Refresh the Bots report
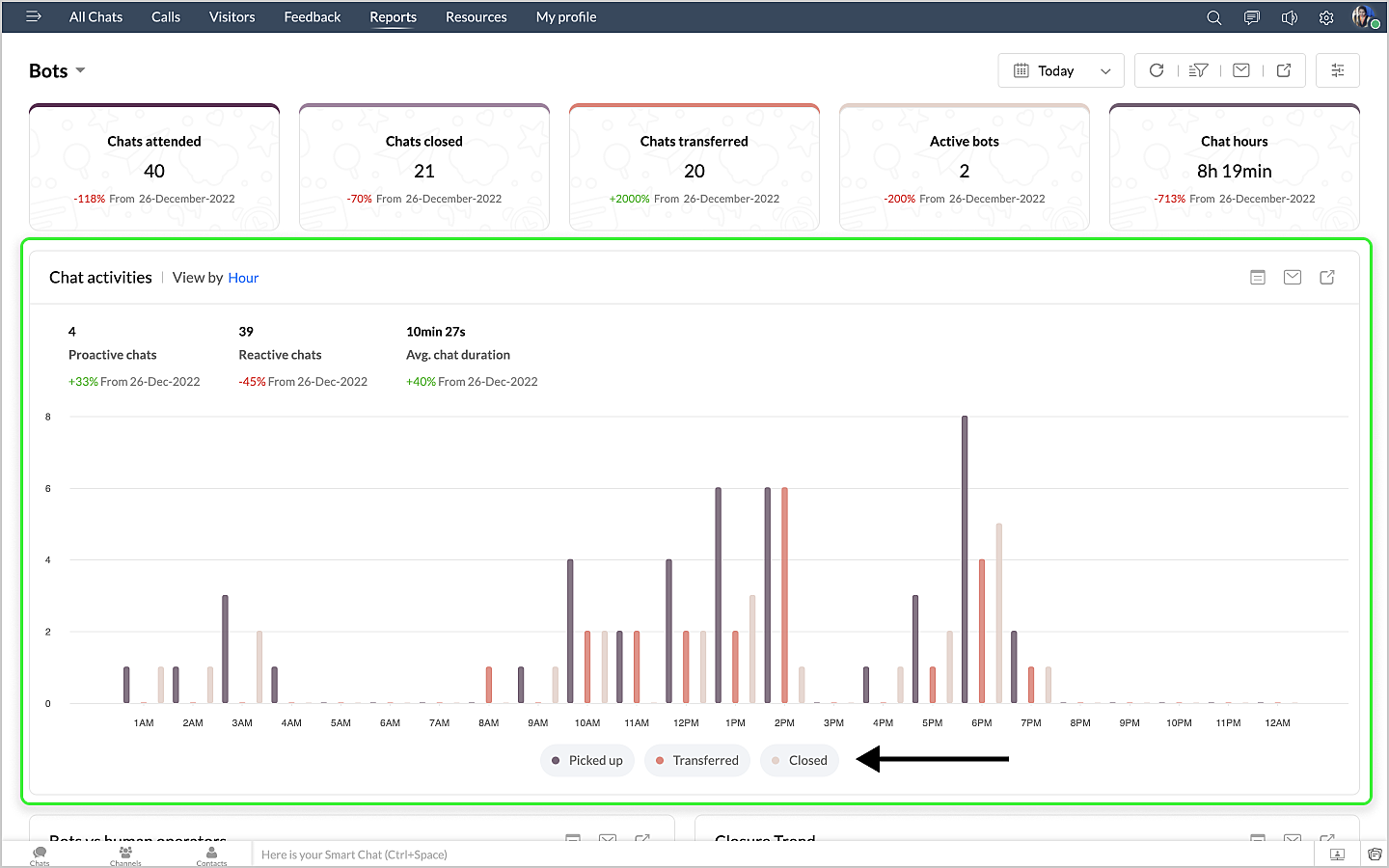This screenshot has height=868, width=1389. coord(1157,70)
